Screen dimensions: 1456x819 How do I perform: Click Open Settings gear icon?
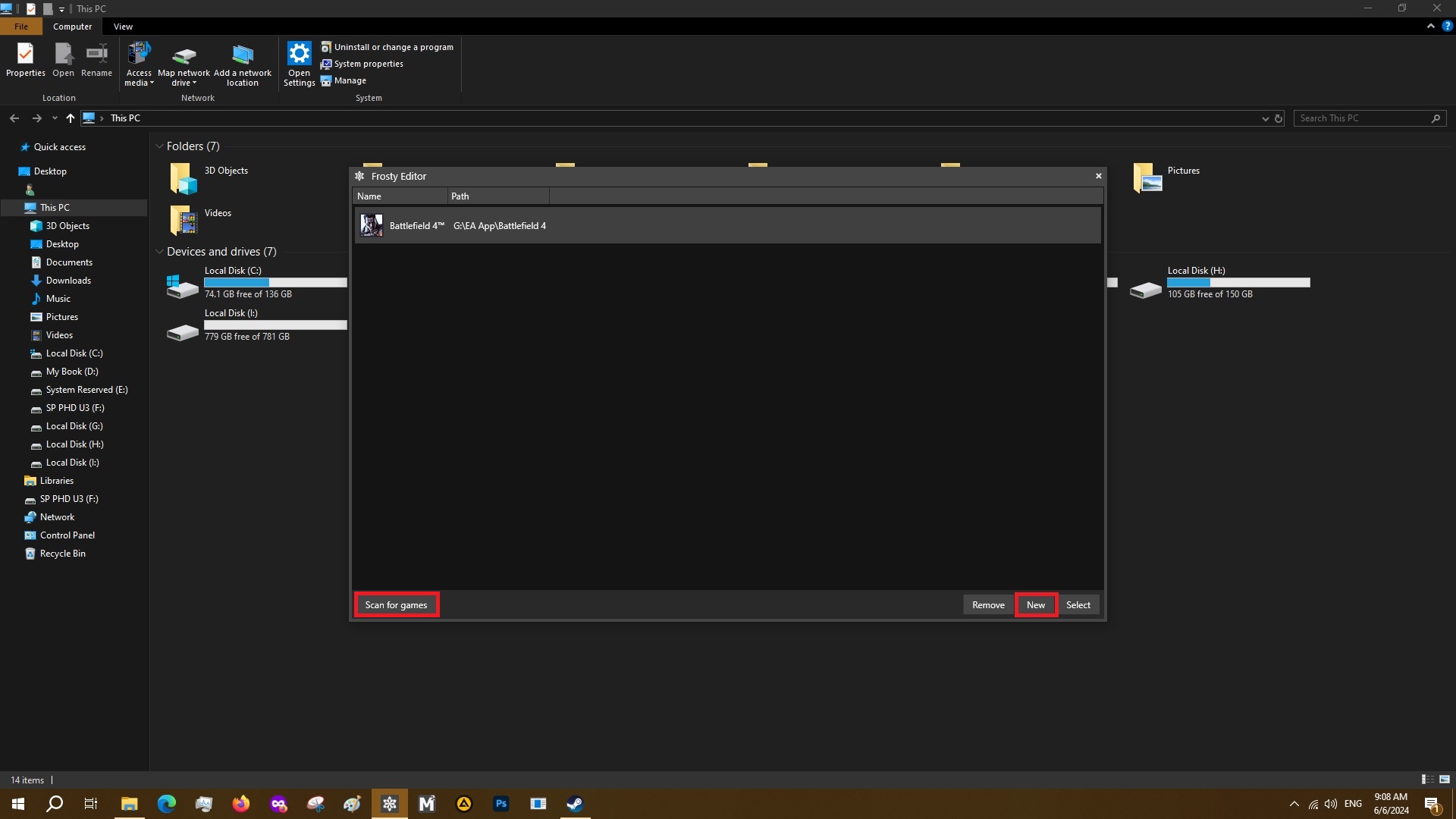299,54
